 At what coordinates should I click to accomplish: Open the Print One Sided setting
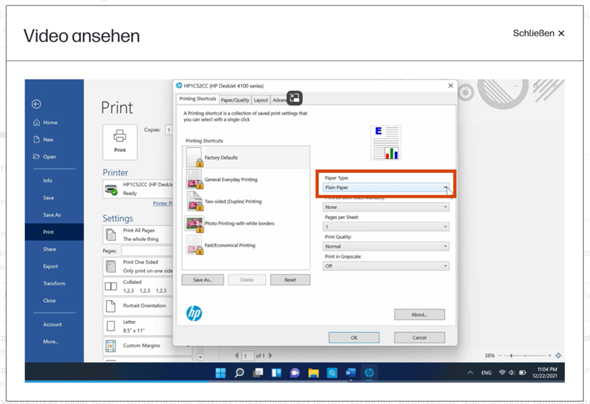pyautogui.click(x=138, y=266)
